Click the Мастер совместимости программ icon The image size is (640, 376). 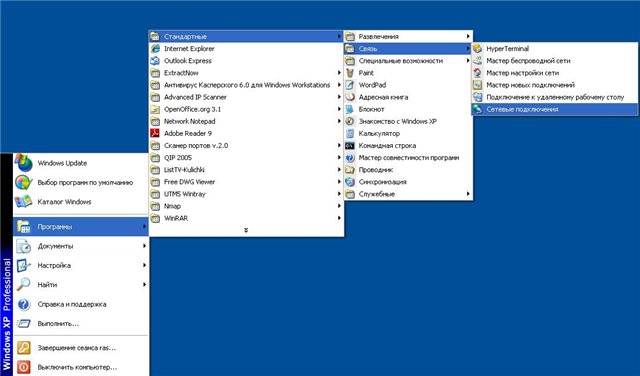350,158
